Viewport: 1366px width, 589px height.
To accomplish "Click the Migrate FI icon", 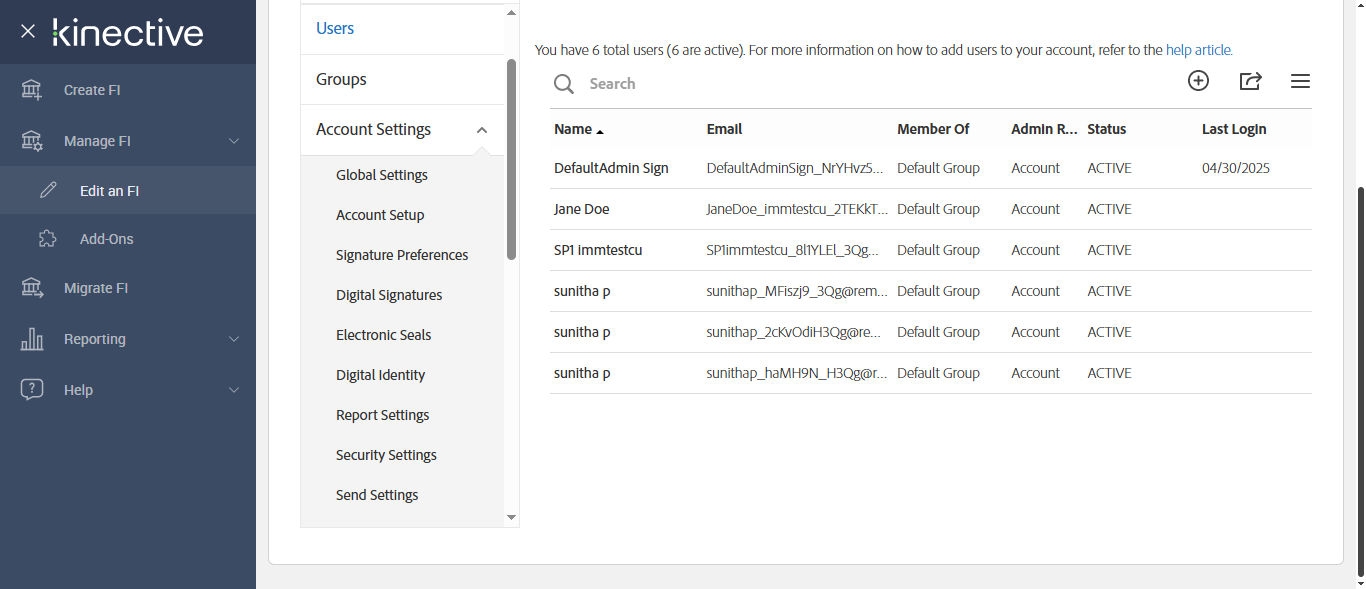I will (x=32, y=288).
